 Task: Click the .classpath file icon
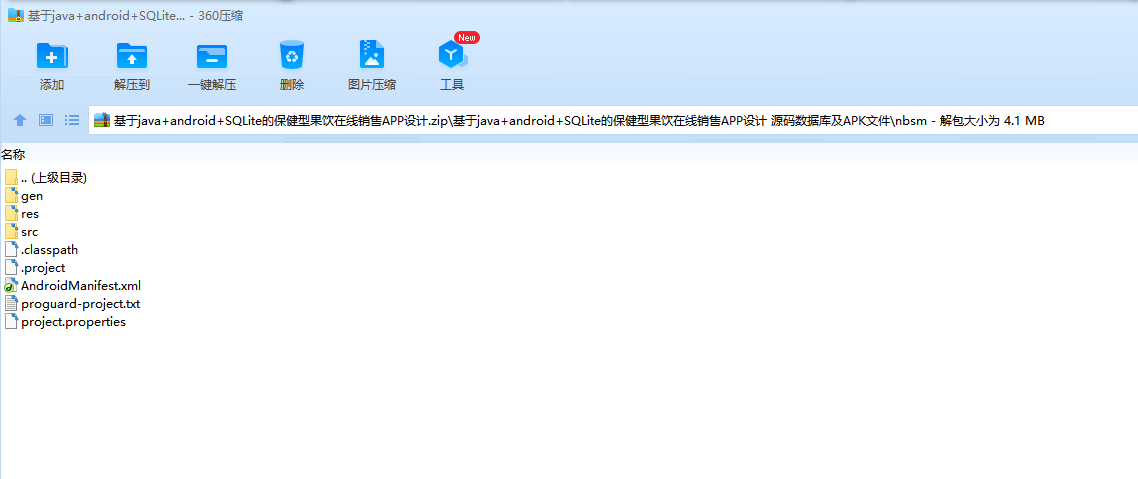coord(11,250)
